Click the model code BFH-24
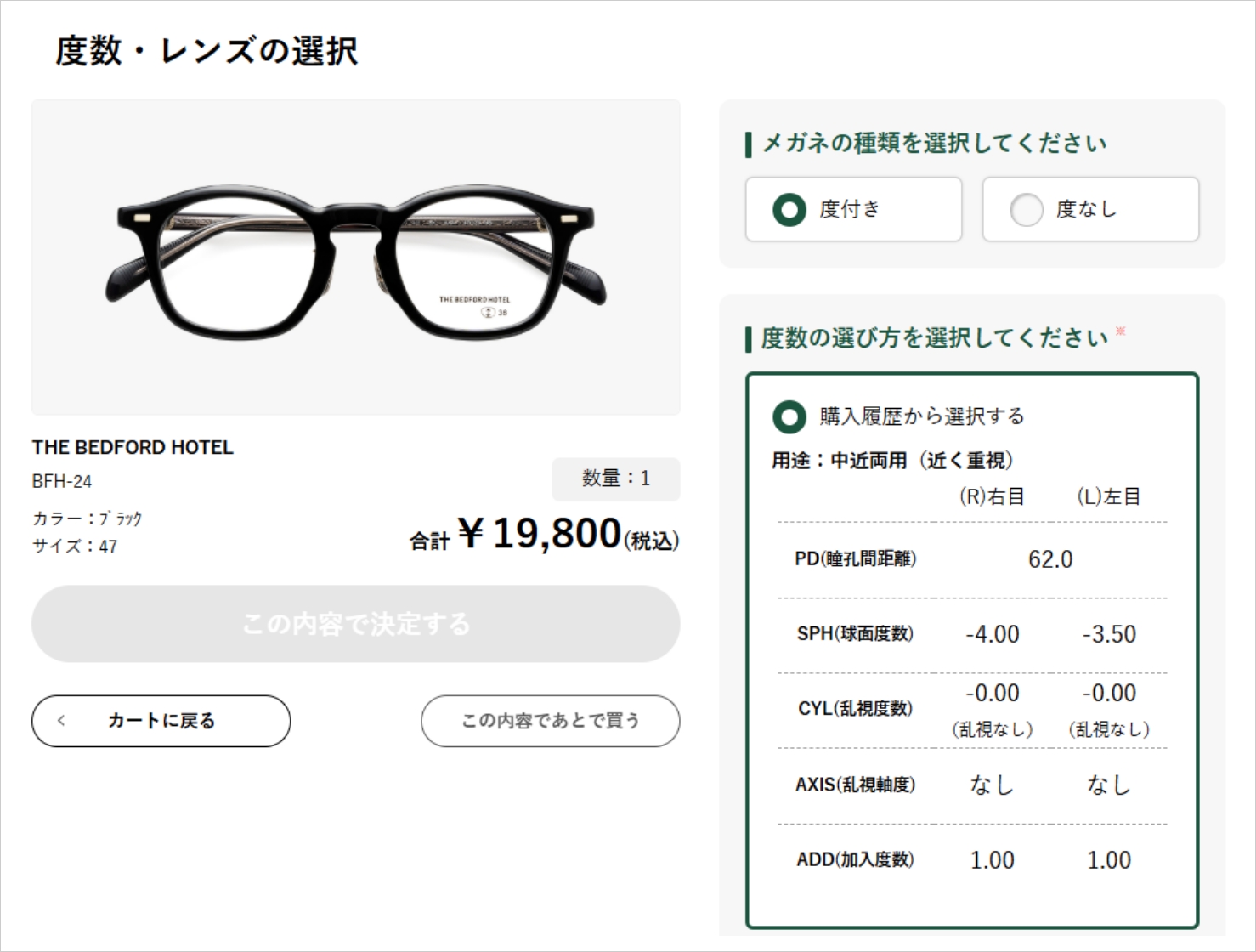The height and width of the screenshot is (952, 1256). click(62, 481)
